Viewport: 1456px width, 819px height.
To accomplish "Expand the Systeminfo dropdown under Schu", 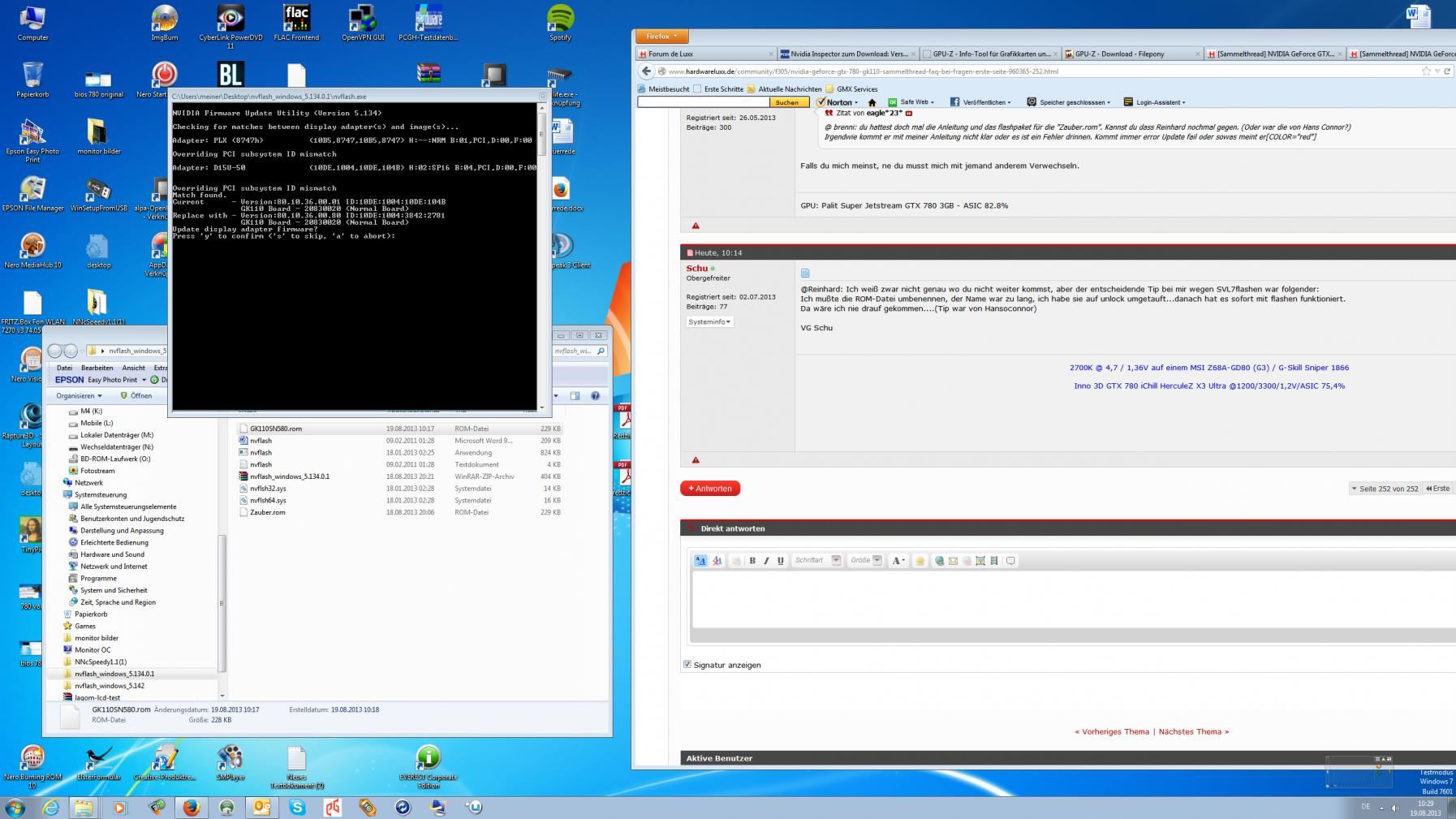I will pyautogui.click(x=709, y=322).
